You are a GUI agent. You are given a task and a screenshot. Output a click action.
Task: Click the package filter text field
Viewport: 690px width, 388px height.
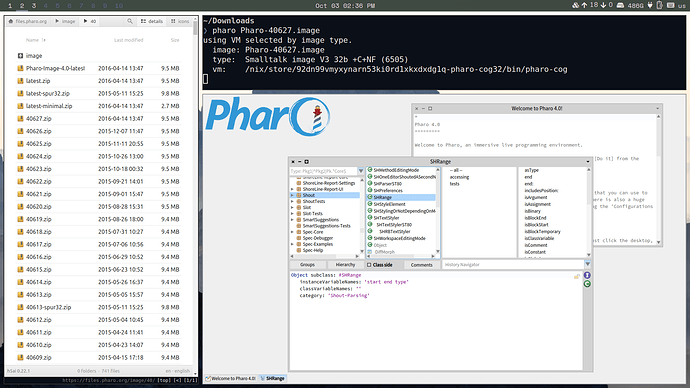(323, 171)
